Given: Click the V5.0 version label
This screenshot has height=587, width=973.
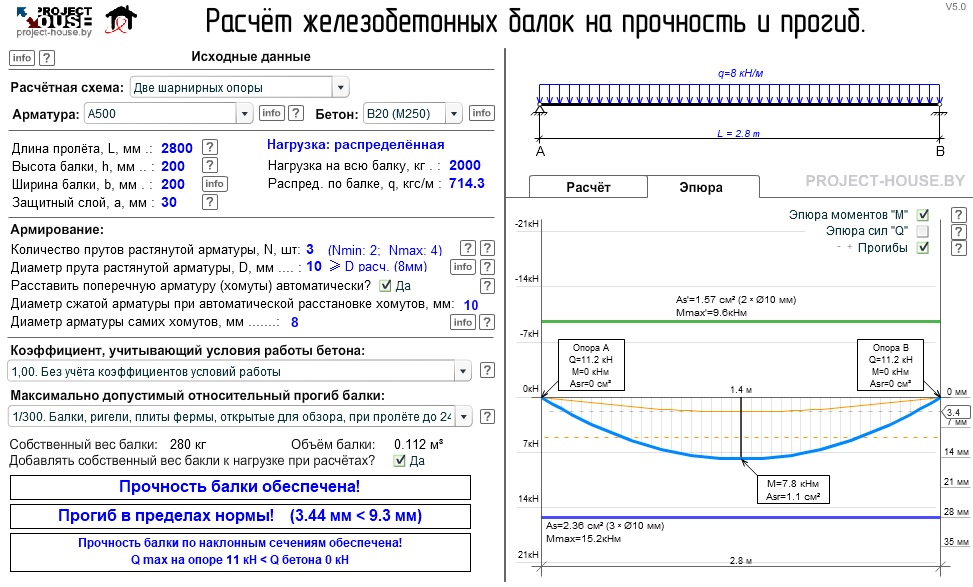Looking at the screenshot, I should tap(956, 6).
